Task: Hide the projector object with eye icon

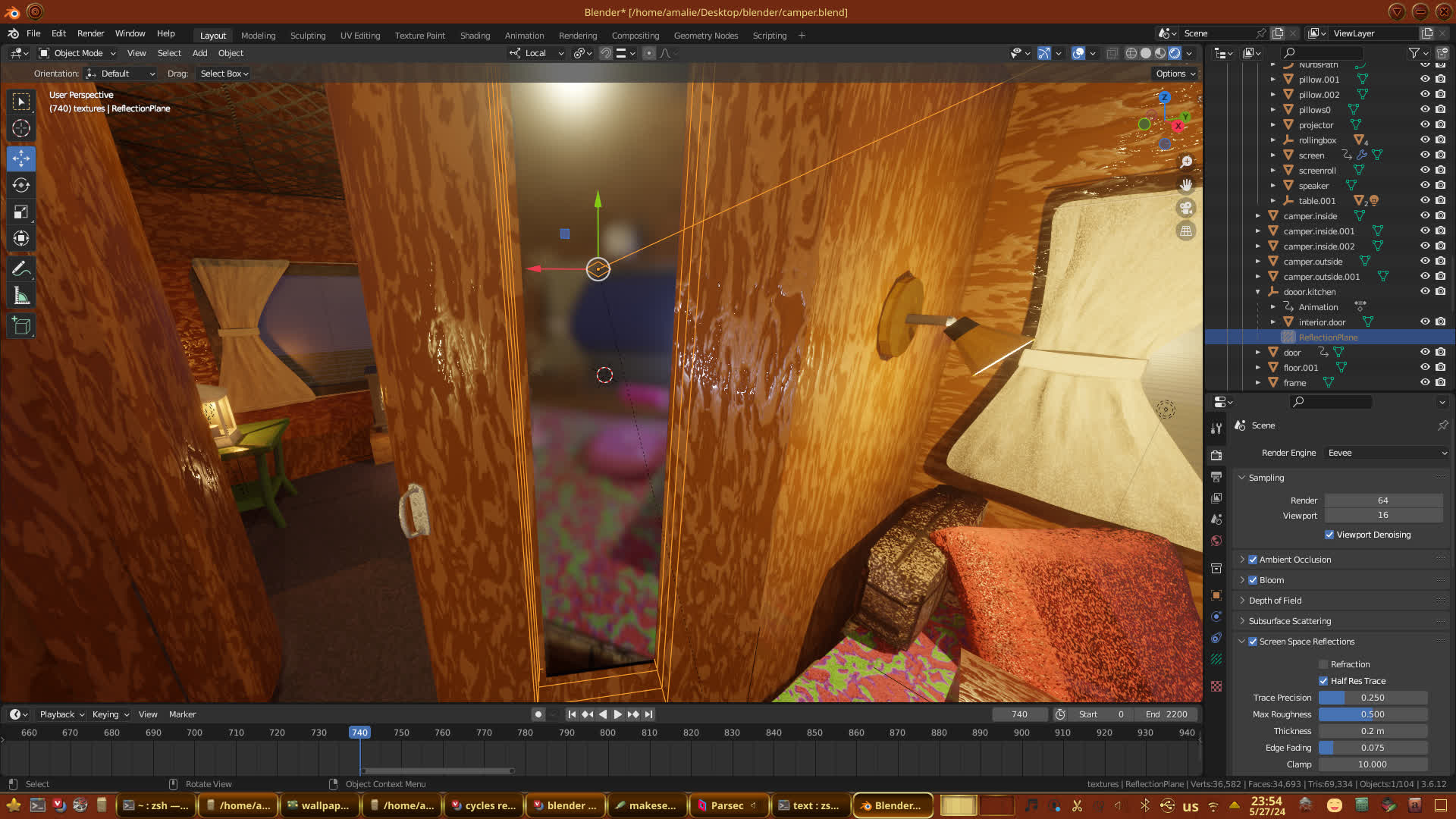Action: pyautogui.click(x=1425, y=124)
